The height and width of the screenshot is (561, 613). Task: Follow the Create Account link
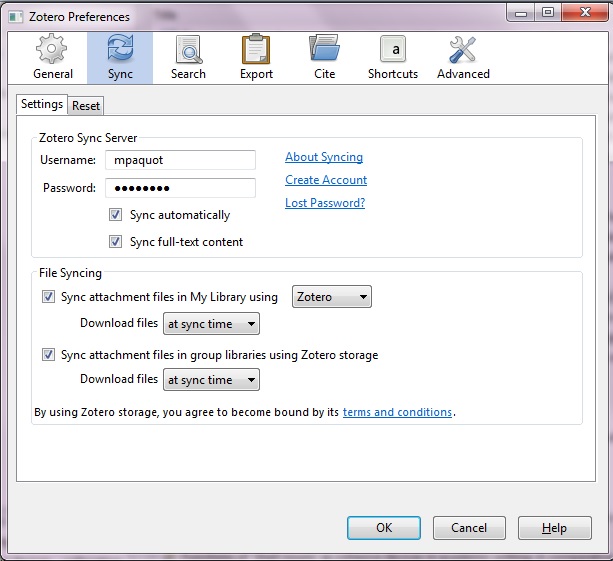click(326, 180)
